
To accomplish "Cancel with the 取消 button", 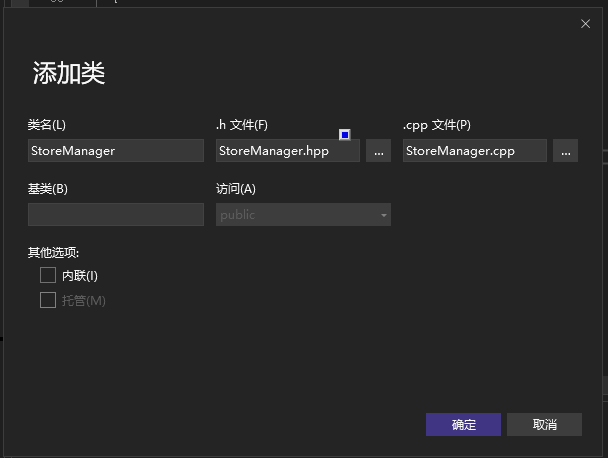I will (x=544, y=424).
